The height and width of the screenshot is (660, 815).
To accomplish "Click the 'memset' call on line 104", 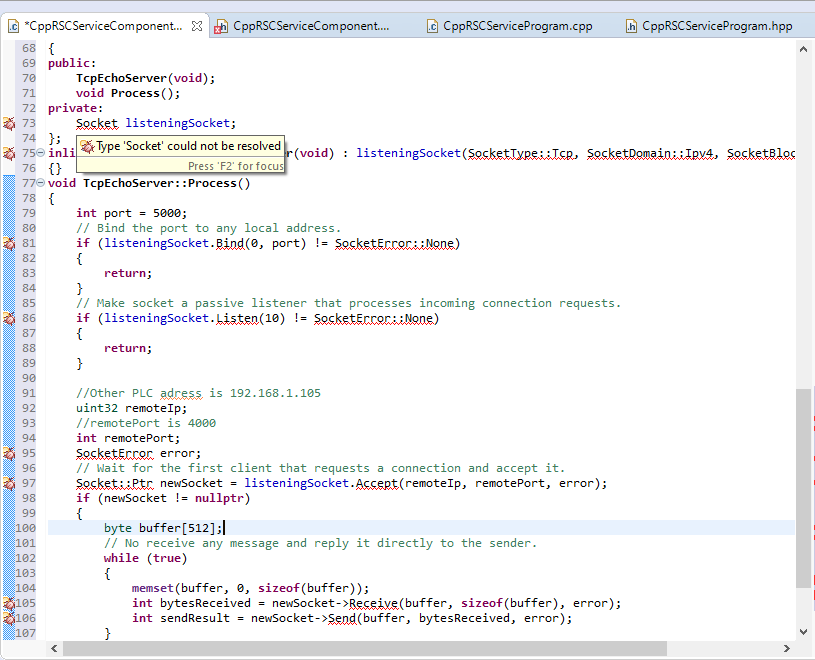I will pyautogui.click(x=153, y=588).
